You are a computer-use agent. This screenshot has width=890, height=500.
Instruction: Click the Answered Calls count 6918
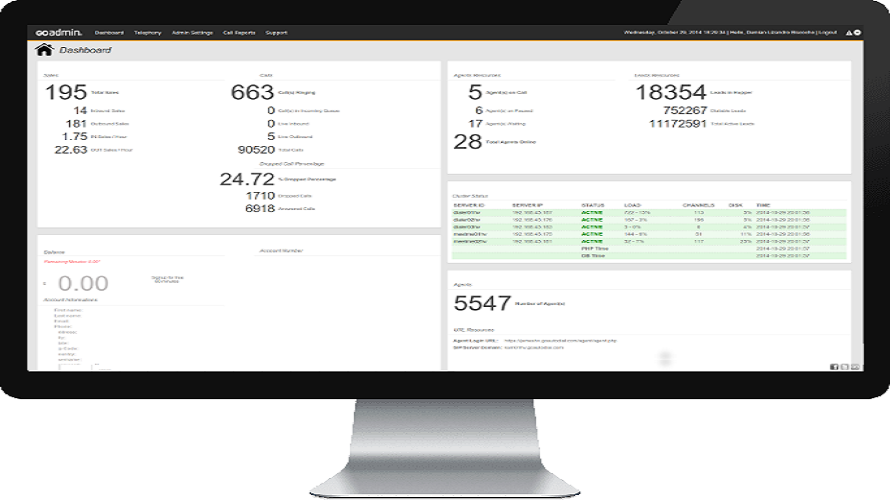pyautogui.click(x=260, y=208)
